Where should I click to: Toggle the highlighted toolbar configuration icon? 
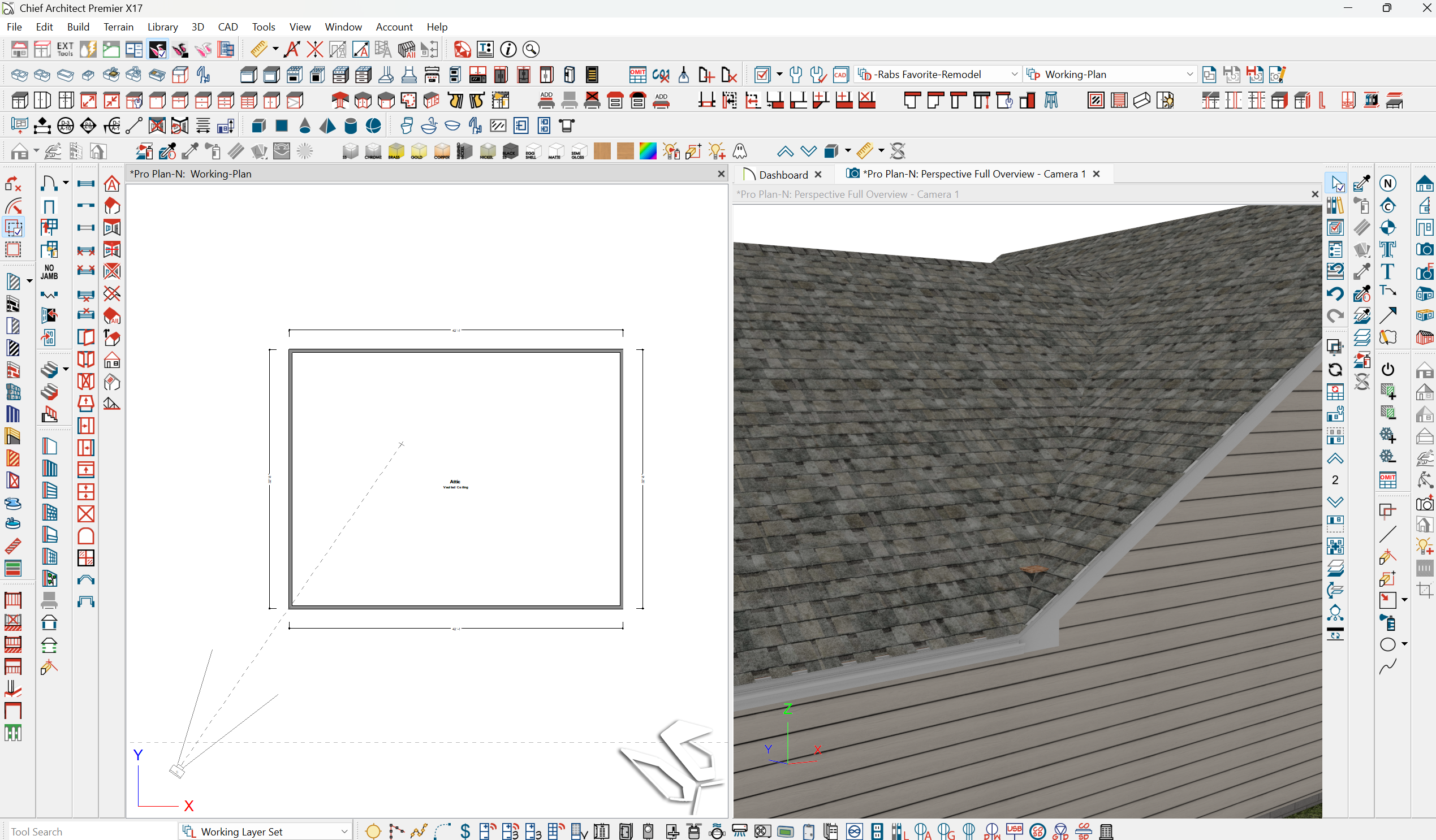(157, 49)
